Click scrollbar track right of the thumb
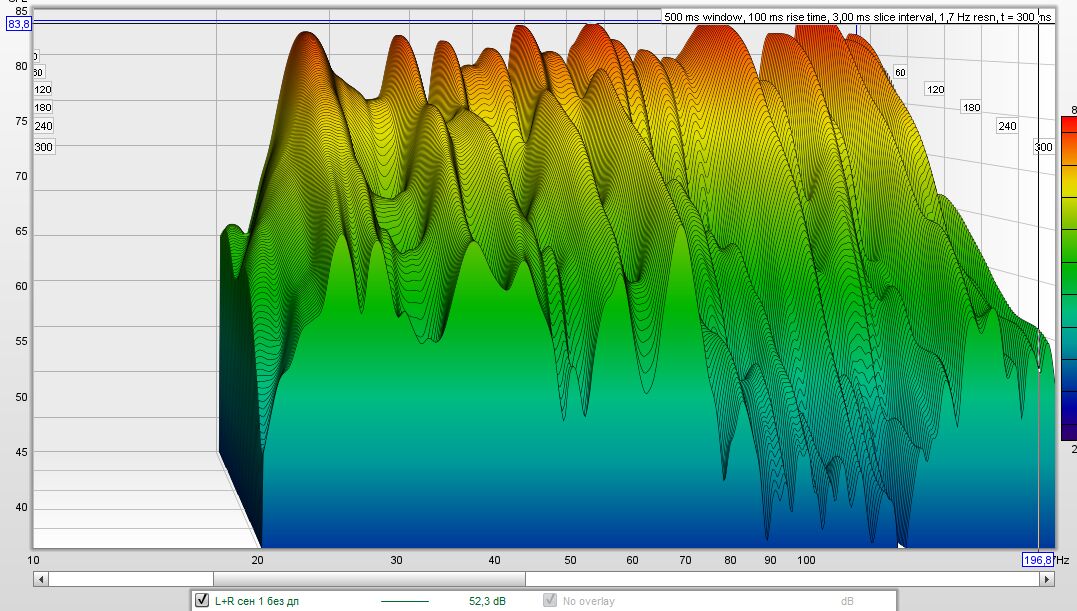Screen dimensions: 1077x611 [x=780, y=579]
